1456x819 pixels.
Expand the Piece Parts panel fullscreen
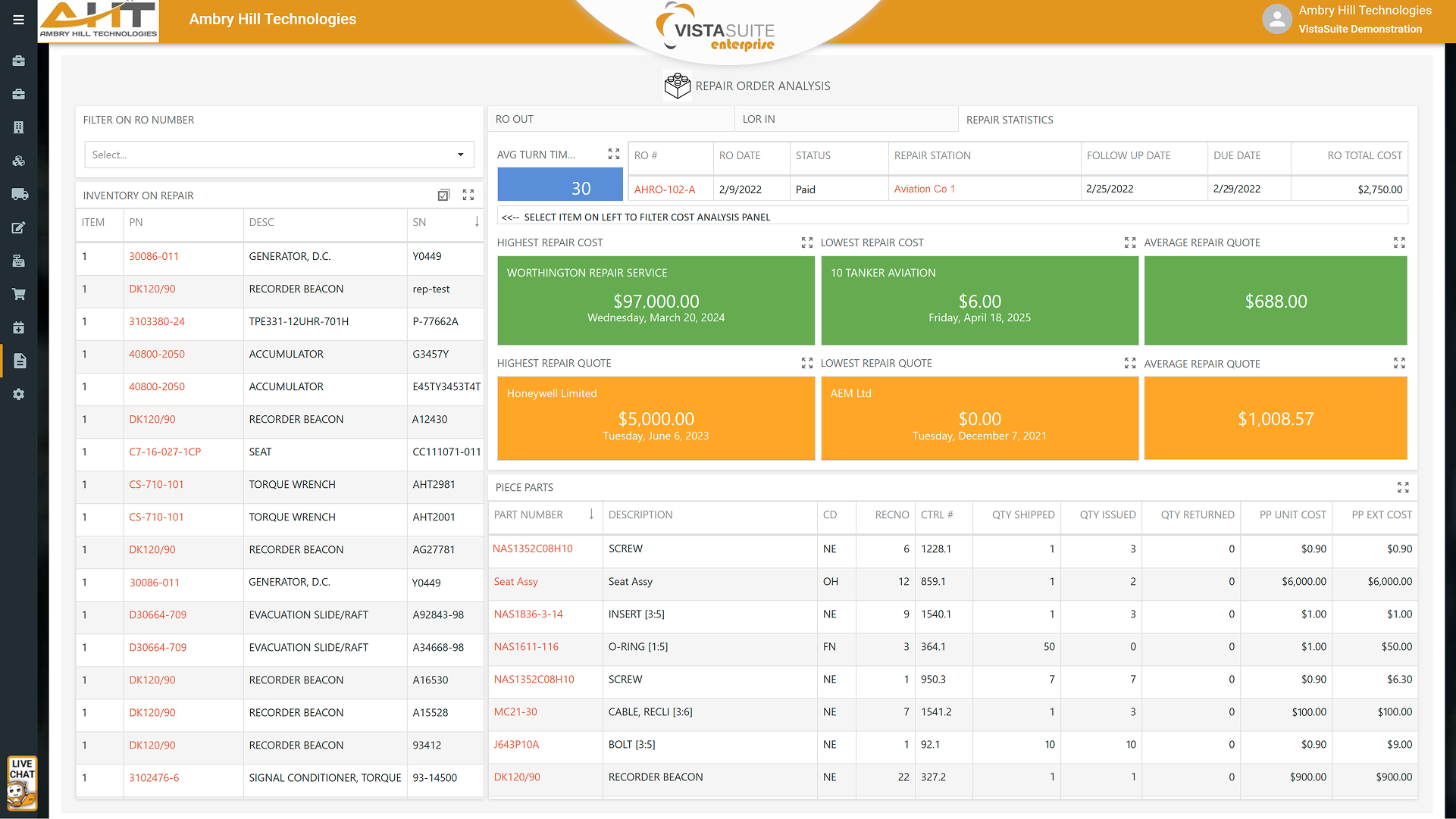[1403, 487]
